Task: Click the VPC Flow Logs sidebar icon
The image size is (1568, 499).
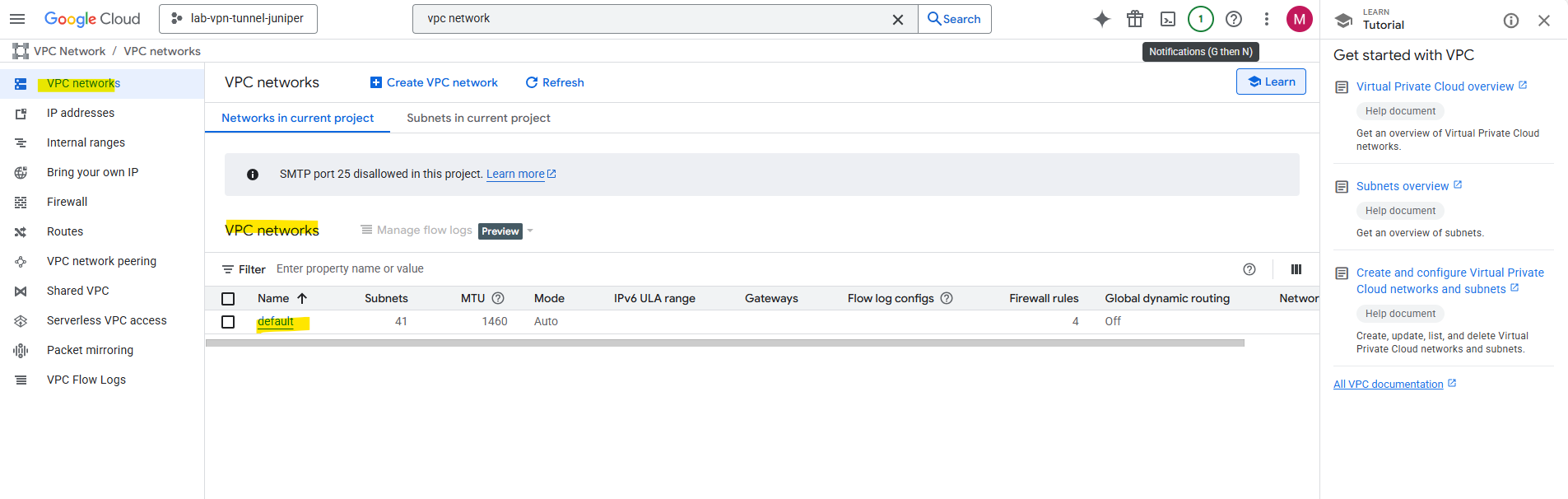Action: pyautogui.click(x=21, y=380)
